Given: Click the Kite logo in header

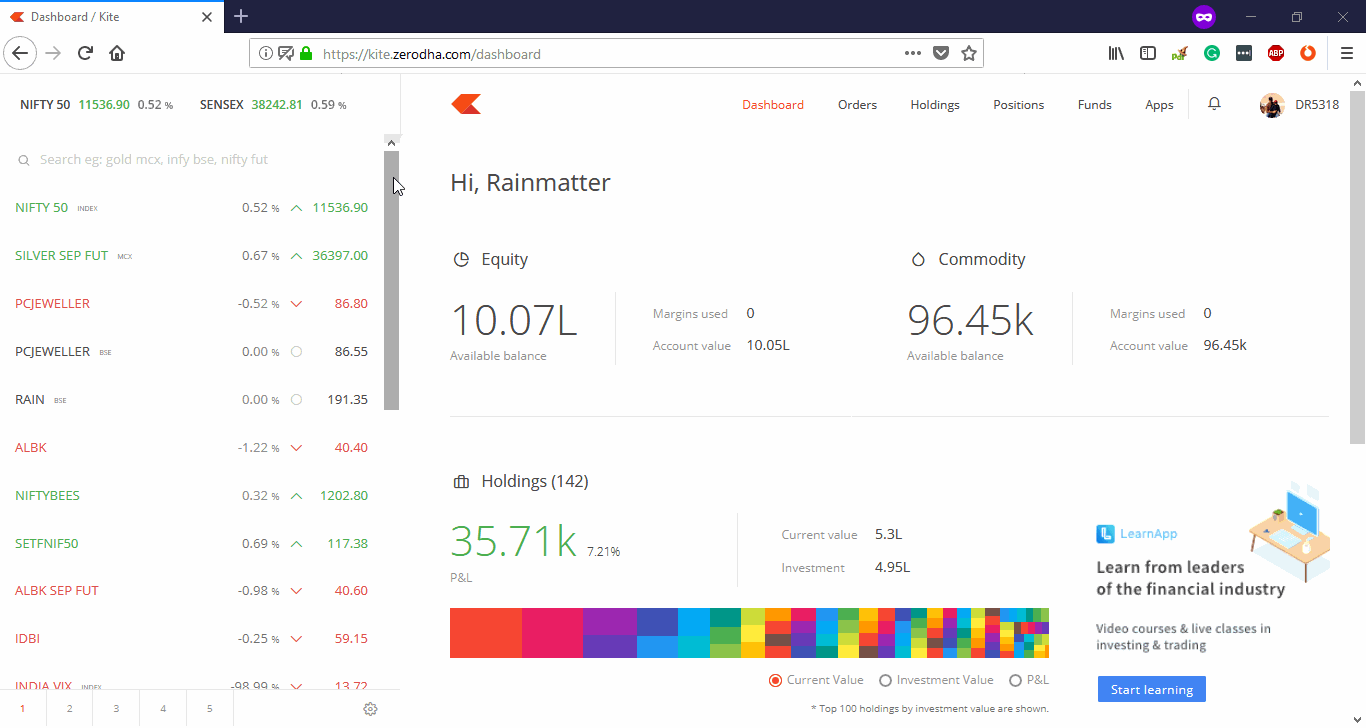Looking at the screenshot, I should click(x=466, y=104).
